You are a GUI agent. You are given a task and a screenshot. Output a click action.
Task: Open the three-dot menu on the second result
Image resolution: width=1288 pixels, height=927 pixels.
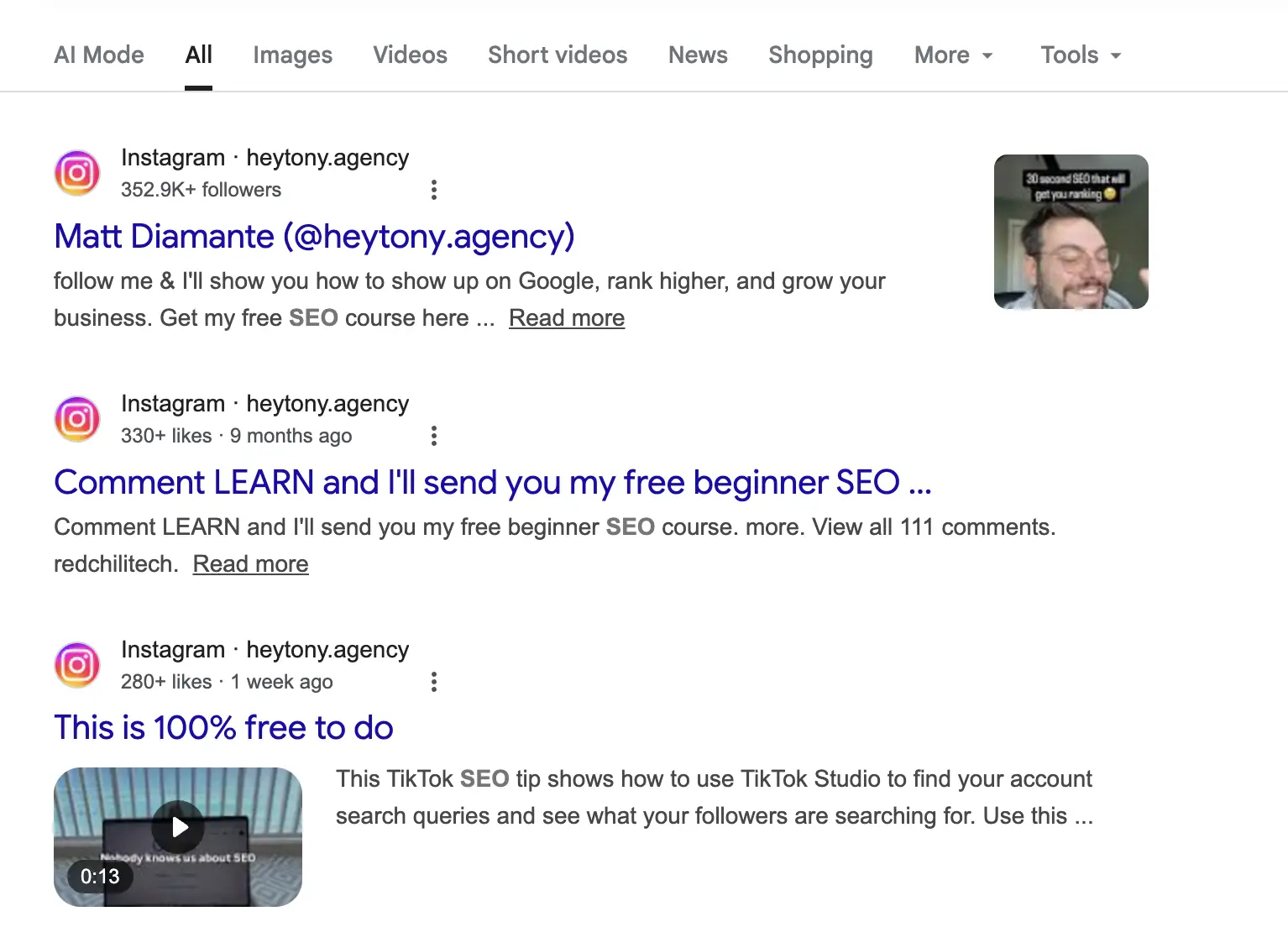[x=434, y=436]
